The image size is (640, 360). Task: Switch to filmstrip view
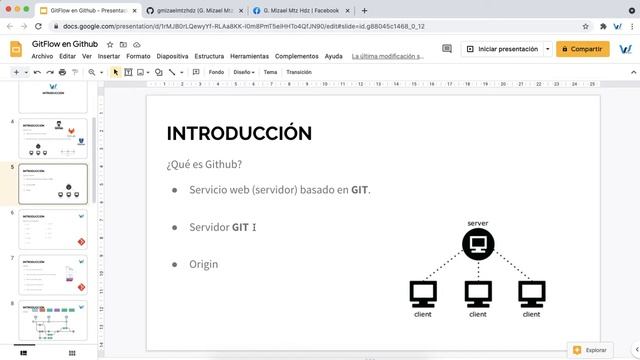tap(24, 353)
